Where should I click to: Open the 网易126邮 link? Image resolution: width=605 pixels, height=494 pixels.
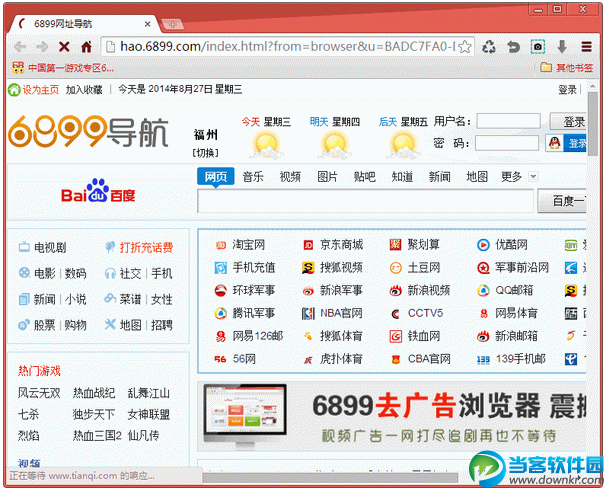tap(258, 336)
